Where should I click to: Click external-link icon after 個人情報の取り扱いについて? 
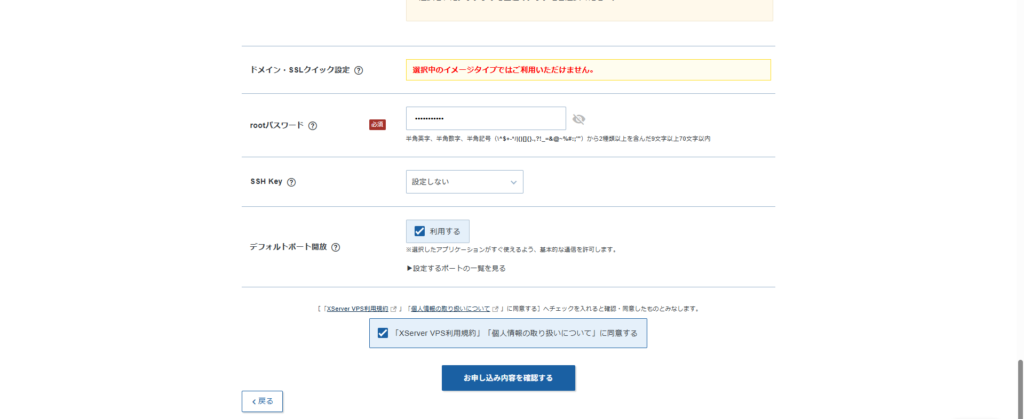pyautogui.click(x=493, y=309)
